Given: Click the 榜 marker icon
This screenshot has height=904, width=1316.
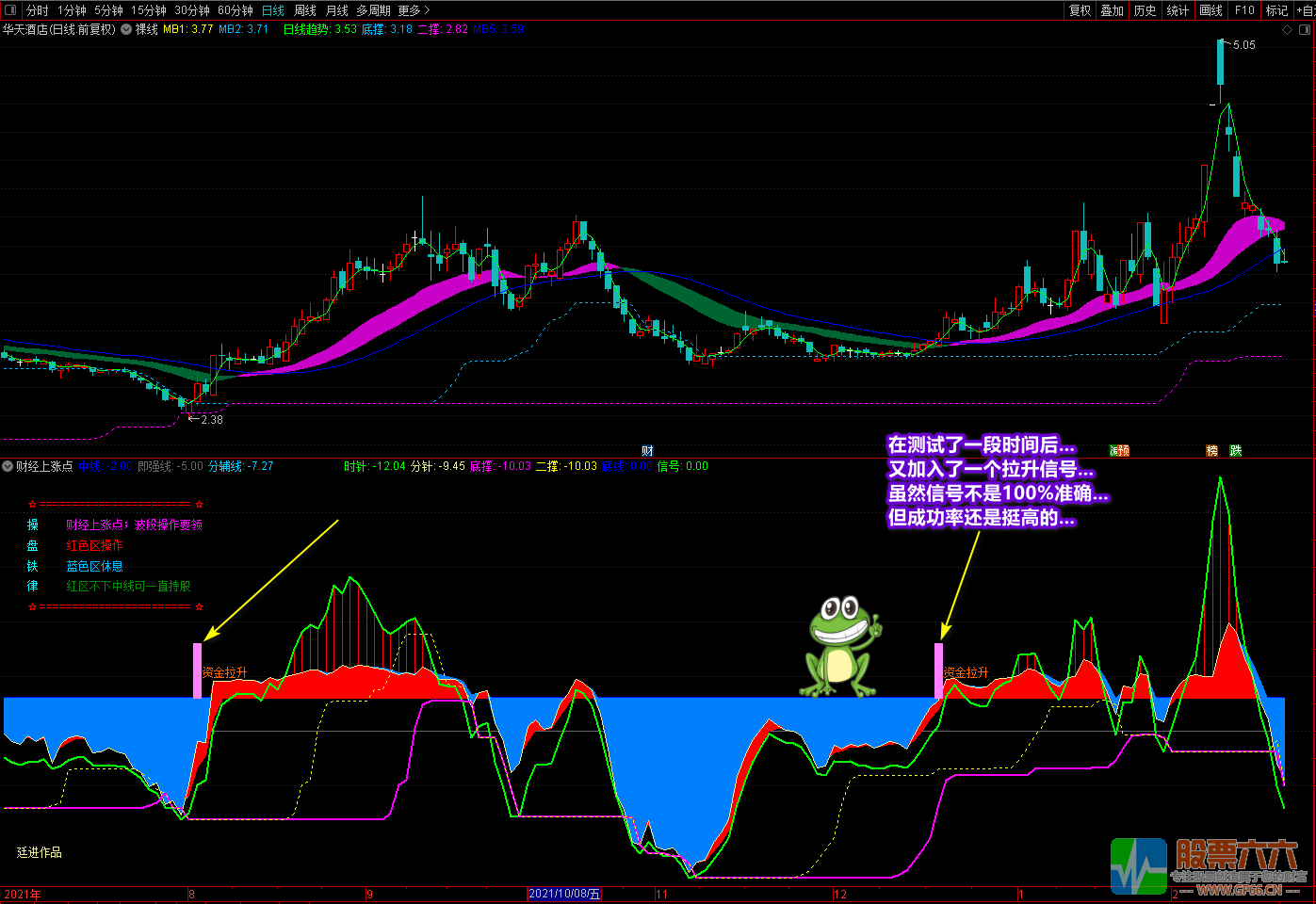Looking at the screenshot, I should click(x=1211, y=451).
